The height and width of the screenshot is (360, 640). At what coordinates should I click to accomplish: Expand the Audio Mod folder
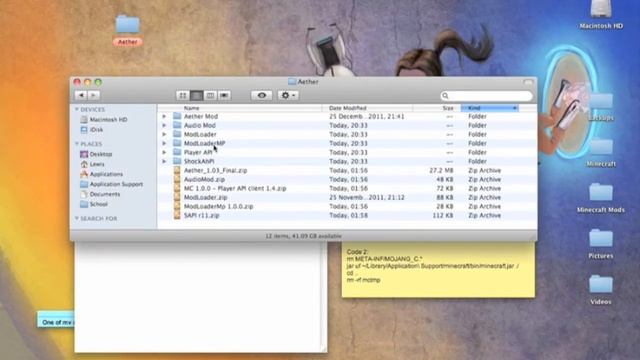(x=164, y=125)
